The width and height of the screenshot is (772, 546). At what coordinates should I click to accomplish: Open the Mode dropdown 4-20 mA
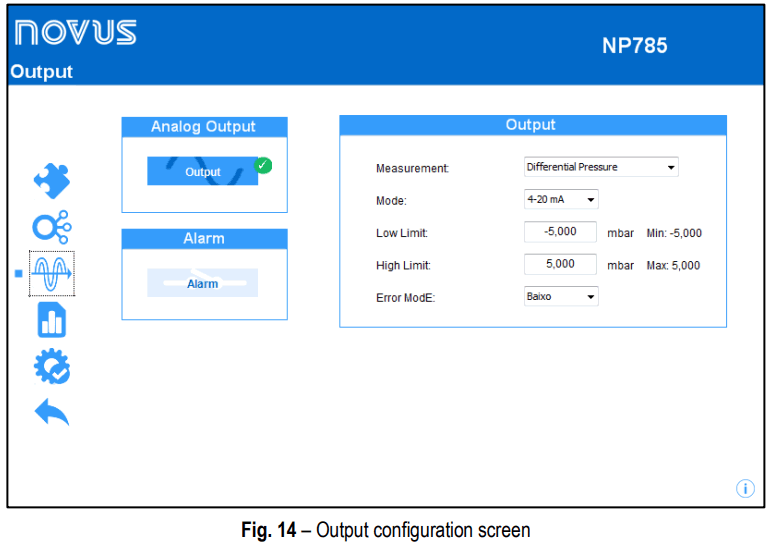click(561, 199)
